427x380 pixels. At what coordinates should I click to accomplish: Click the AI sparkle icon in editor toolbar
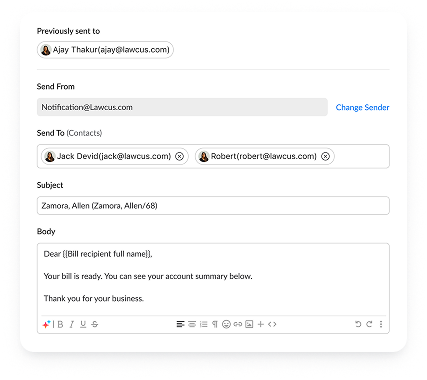(46, 324)
